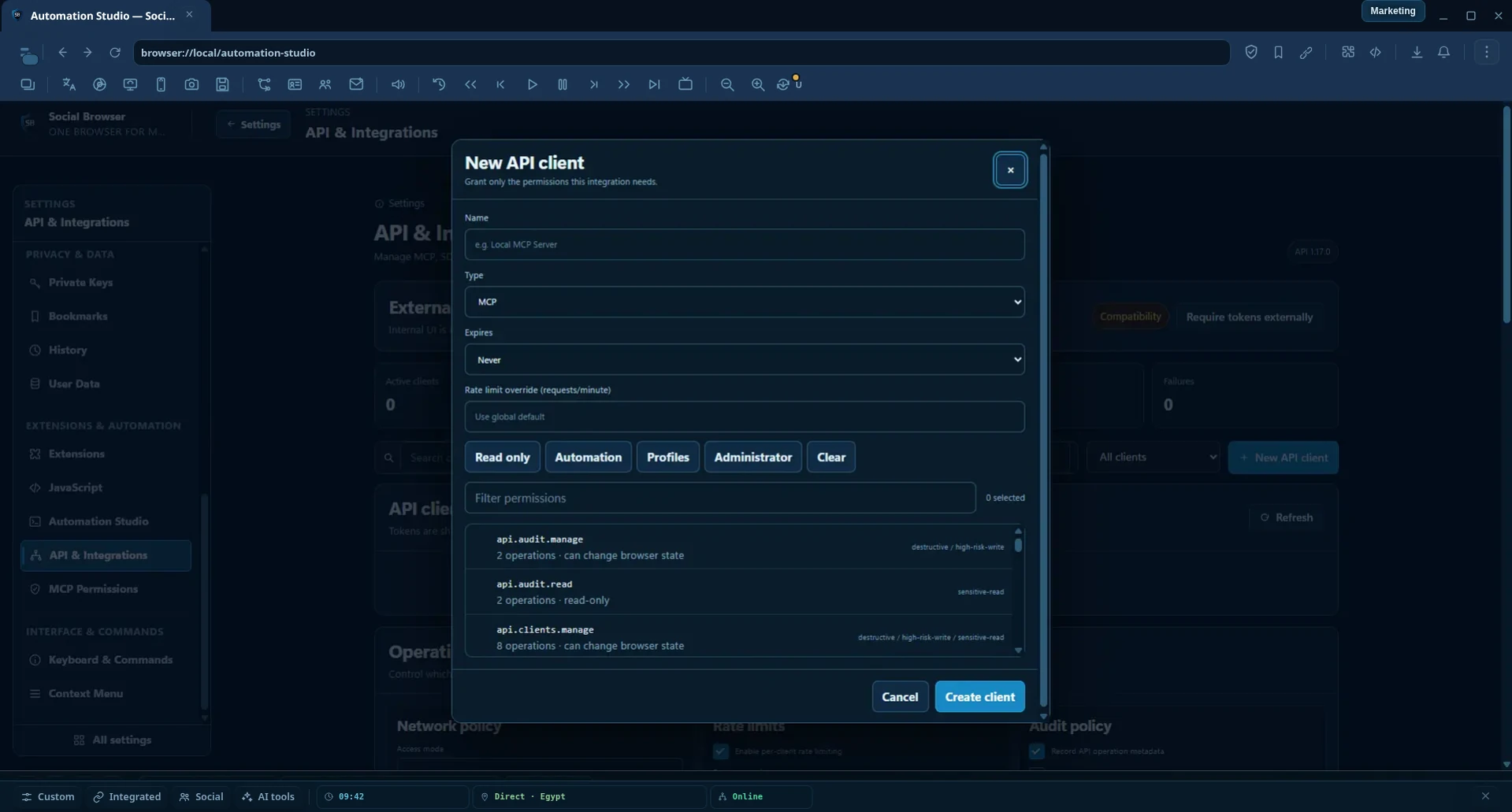1512x812 pixels.
Task: Click the undo history arrow icon
Action: click(439, 84)
